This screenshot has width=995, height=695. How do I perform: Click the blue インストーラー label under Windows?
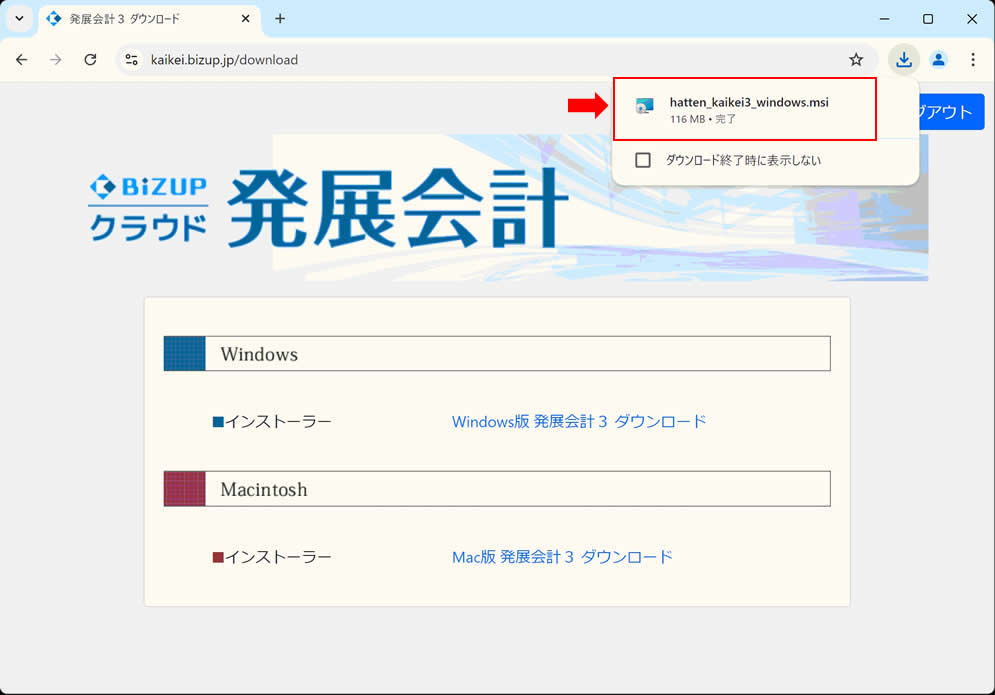click(272, 421)
